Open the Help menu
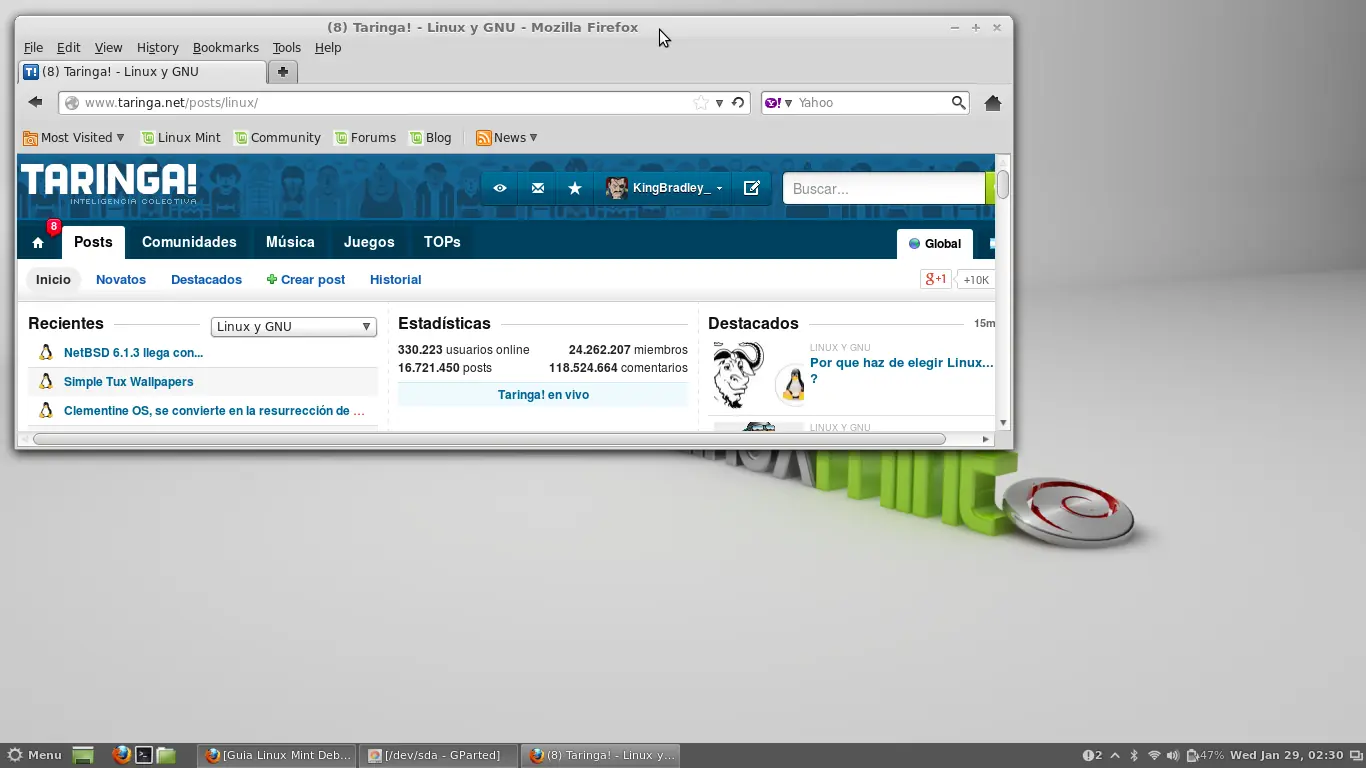This screenshot has width=1366, height=768. (x=328, y=47)
